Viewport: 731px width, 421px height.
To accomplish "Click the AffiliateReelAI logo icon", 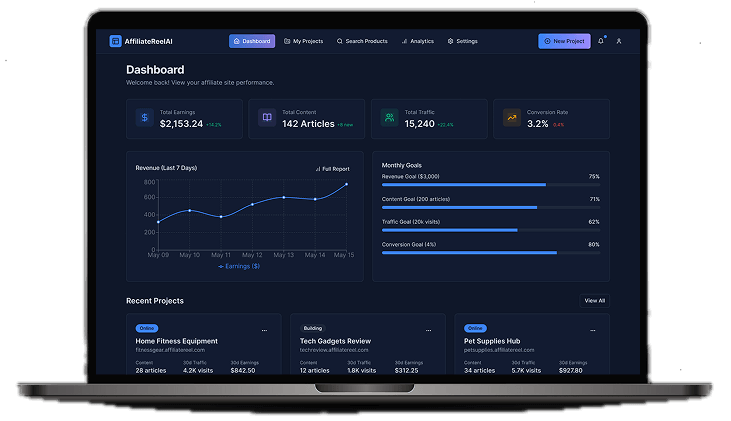I will [115, 41].
